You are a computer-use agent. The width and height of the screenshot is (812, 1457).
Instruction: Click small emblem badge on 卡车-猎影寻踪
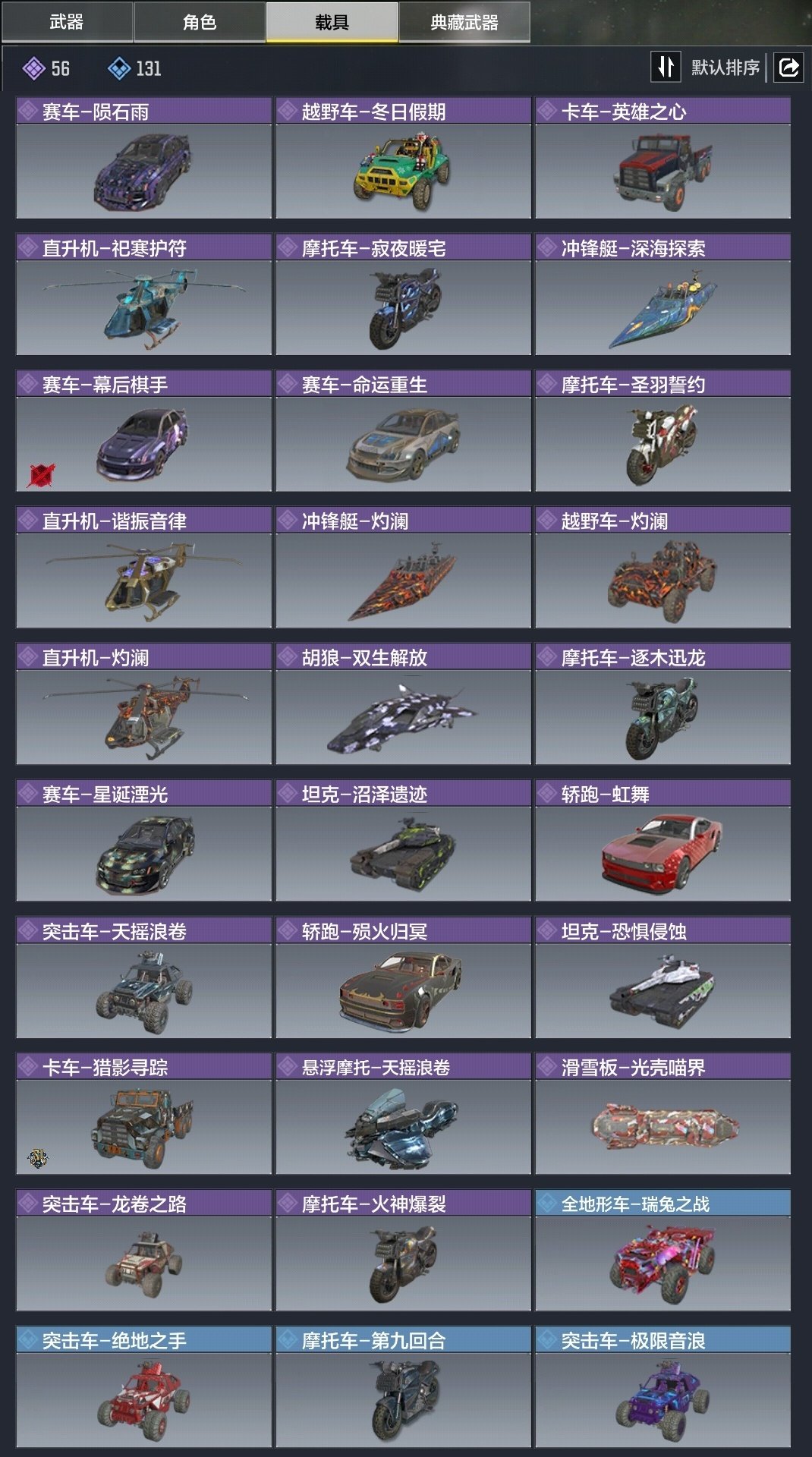point(38,1158)
